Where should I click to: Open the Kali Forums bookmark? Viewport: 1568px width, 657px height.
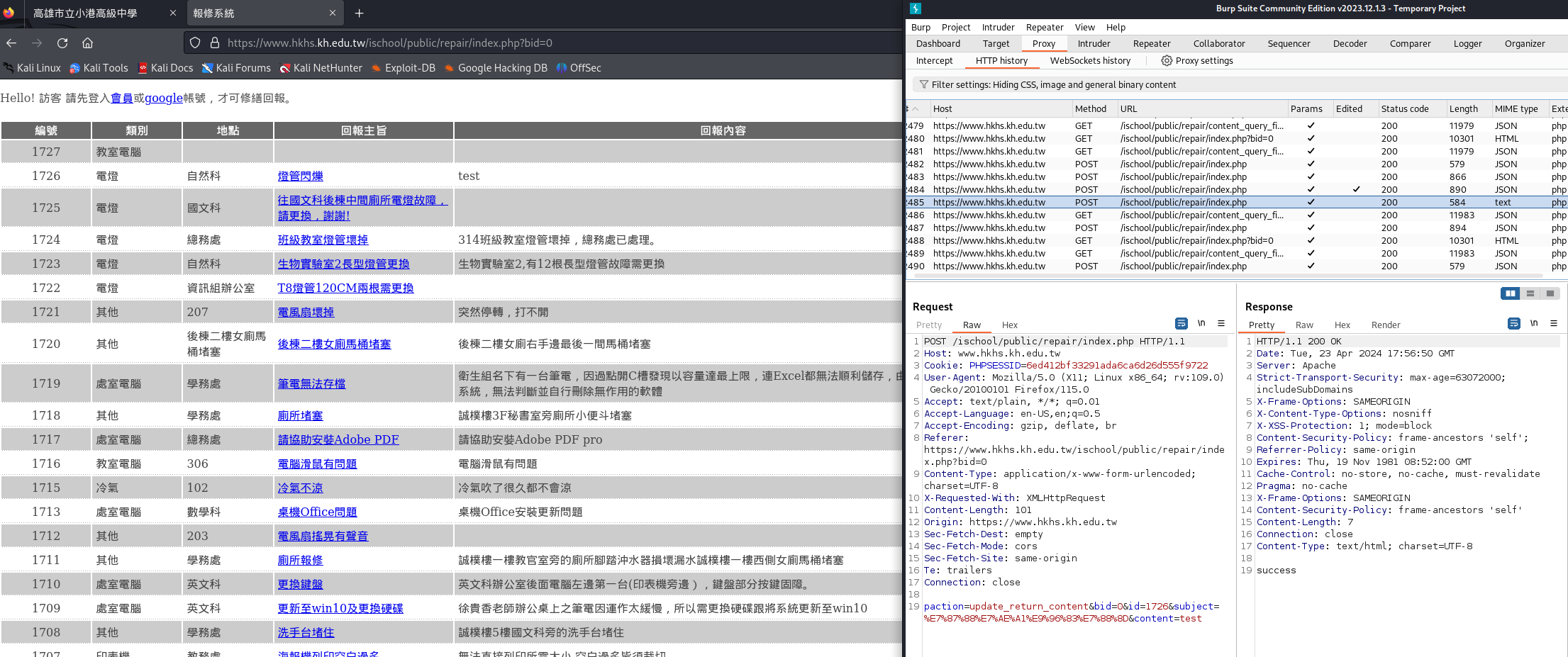pyautogui.click(x=236, y=68)
